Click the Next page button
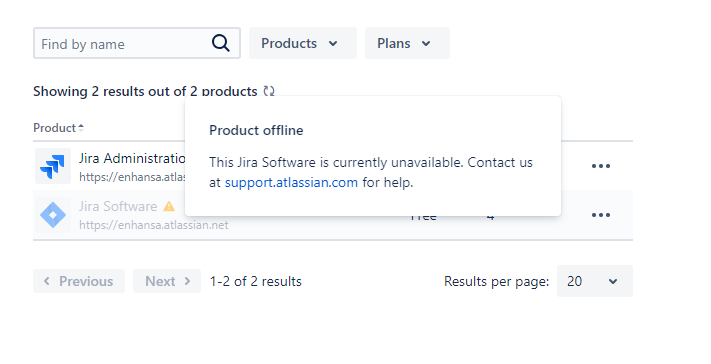711x364 pixels. tap(167, 281)
